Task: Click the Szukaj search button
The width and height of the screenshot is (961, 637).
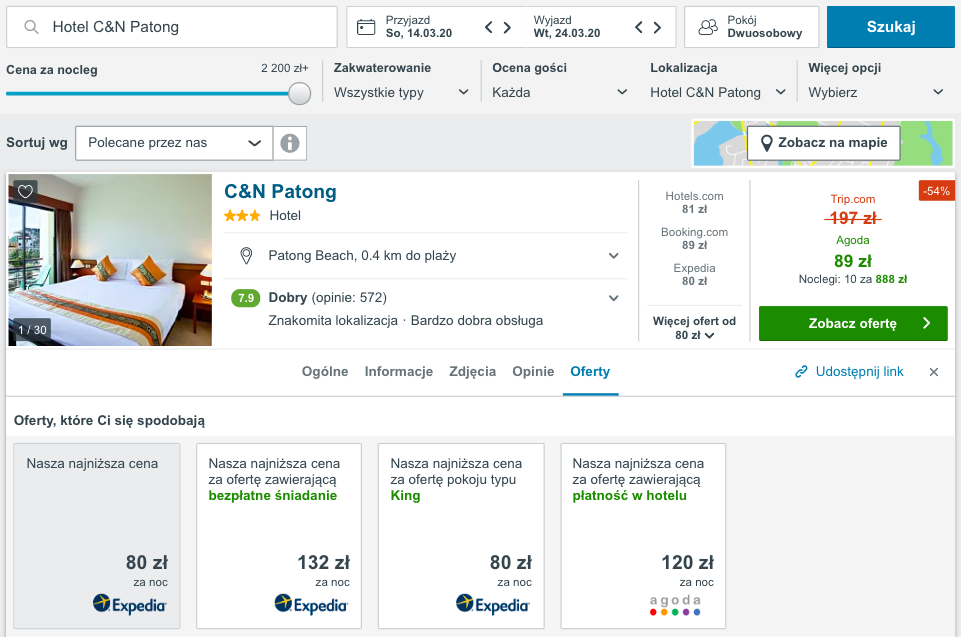Action: (x=891, y=27)
